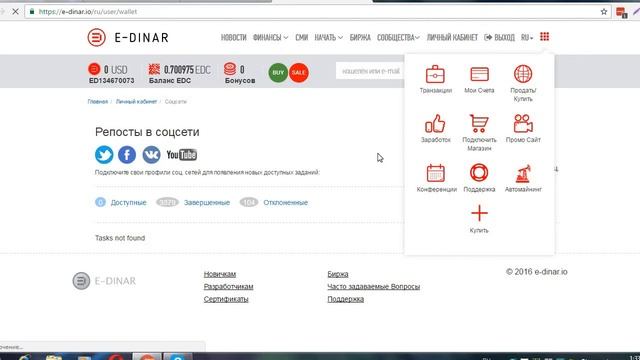Open the Продать/Купить globe icon
640x360 pixels.
point(523,74)
